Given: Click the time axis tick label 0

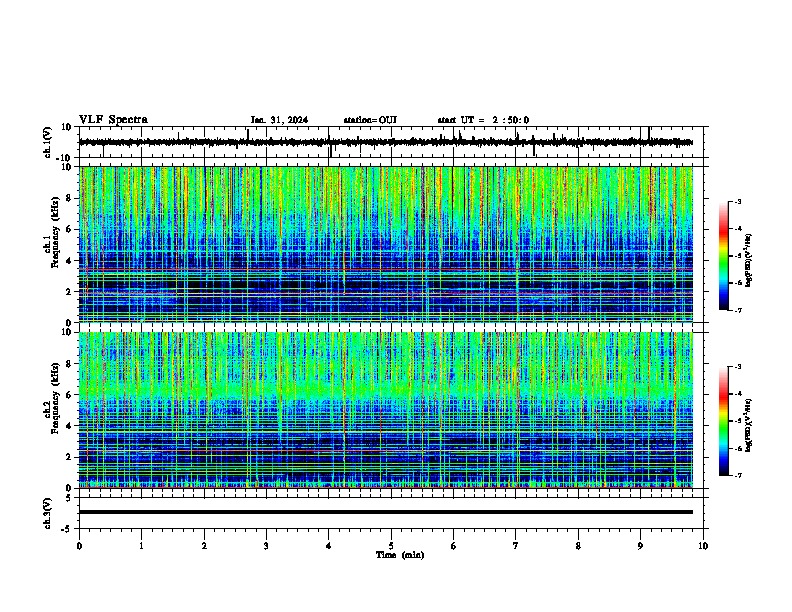Looking at the screenshot, I should [79, 546].
